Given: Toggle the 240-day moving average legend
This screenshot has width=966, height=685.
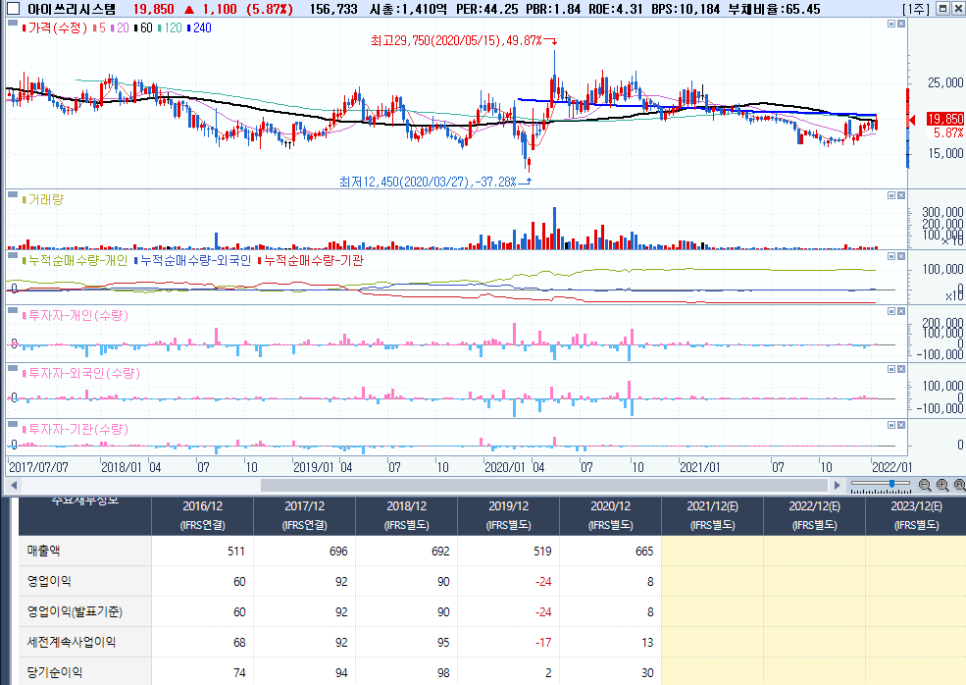Looking at the screenshot, I should click(x=199, y=28).
